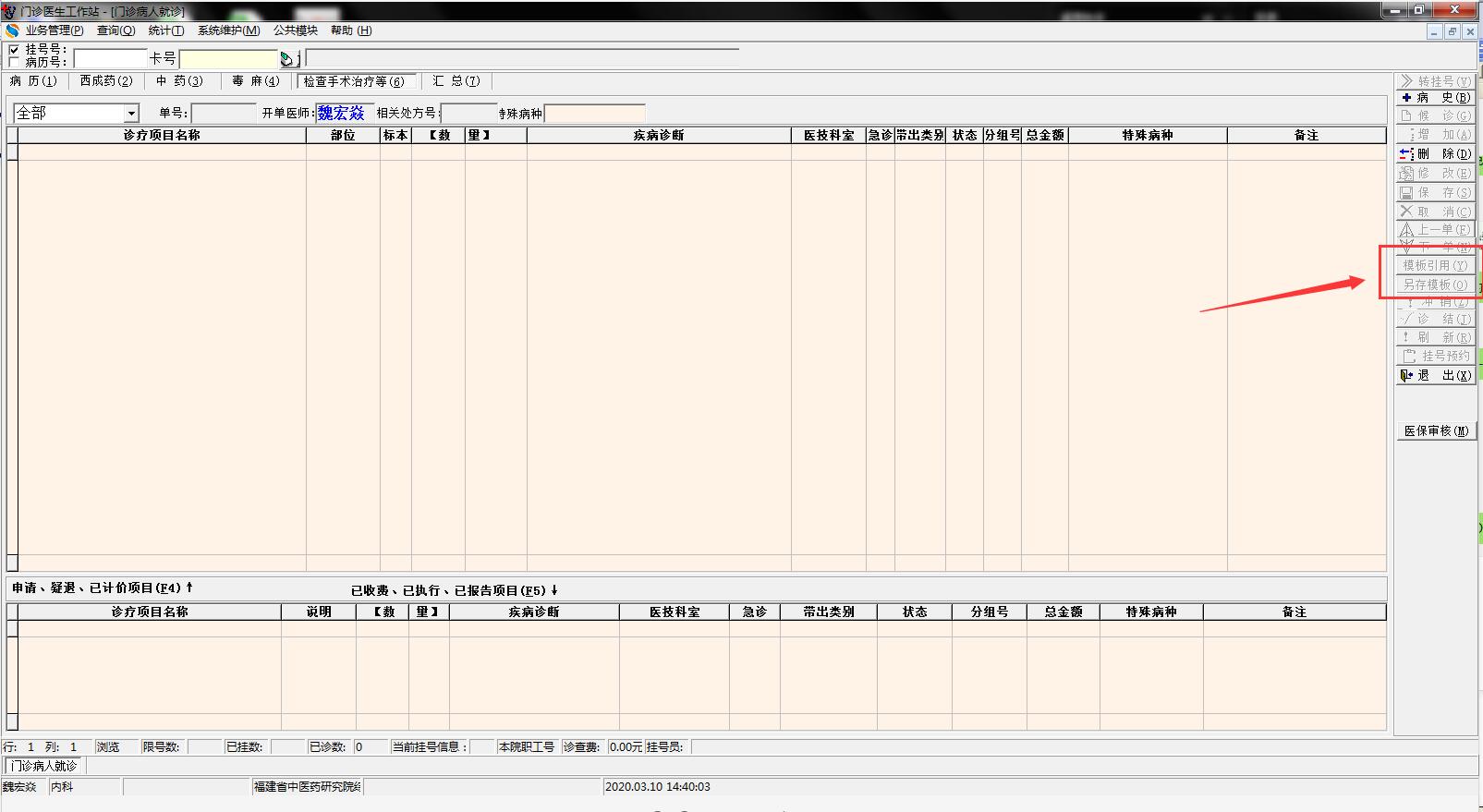Click upper grid 标本 column header

pos(395,135)
